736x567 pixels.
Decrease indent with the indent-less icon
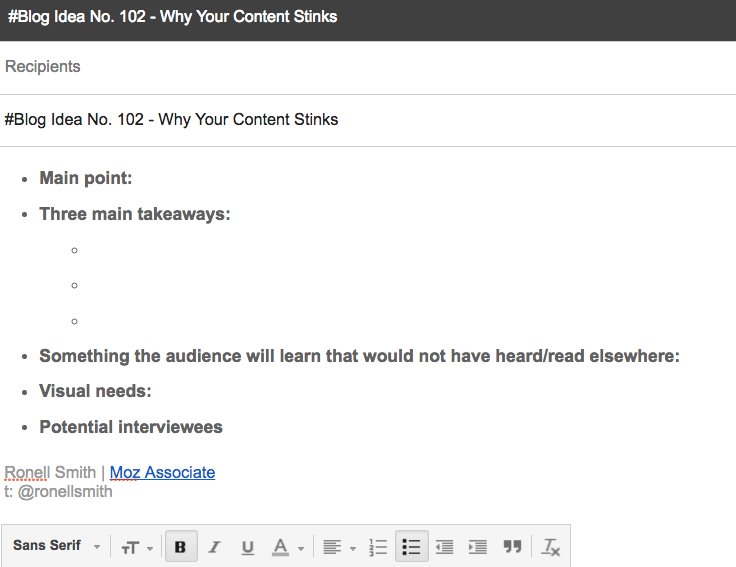[x=444, y=547]
